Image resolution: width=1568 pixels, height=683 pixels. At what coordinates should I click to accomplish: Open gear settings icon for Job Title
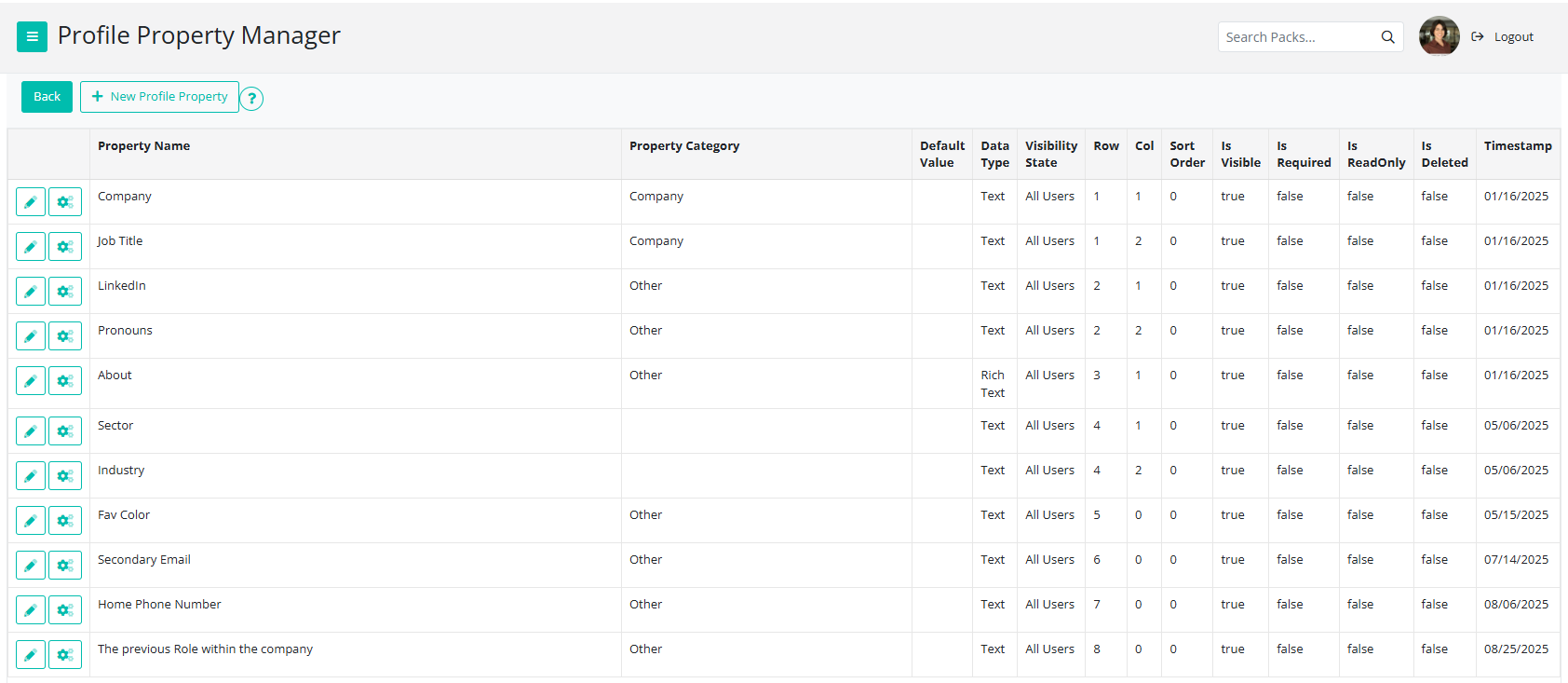pyautogui.click(x=65, y=247)
